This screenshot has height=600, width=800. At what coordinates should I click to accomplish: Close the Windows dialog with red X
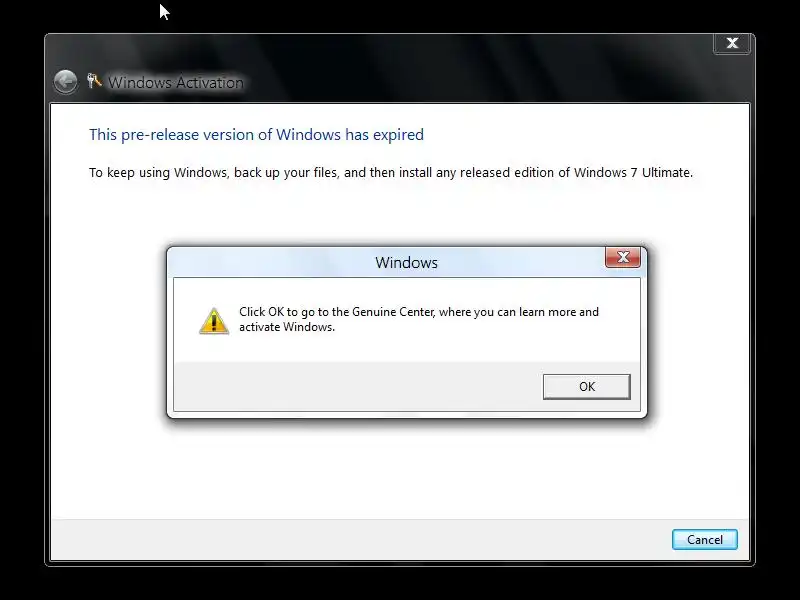(622, 257)
